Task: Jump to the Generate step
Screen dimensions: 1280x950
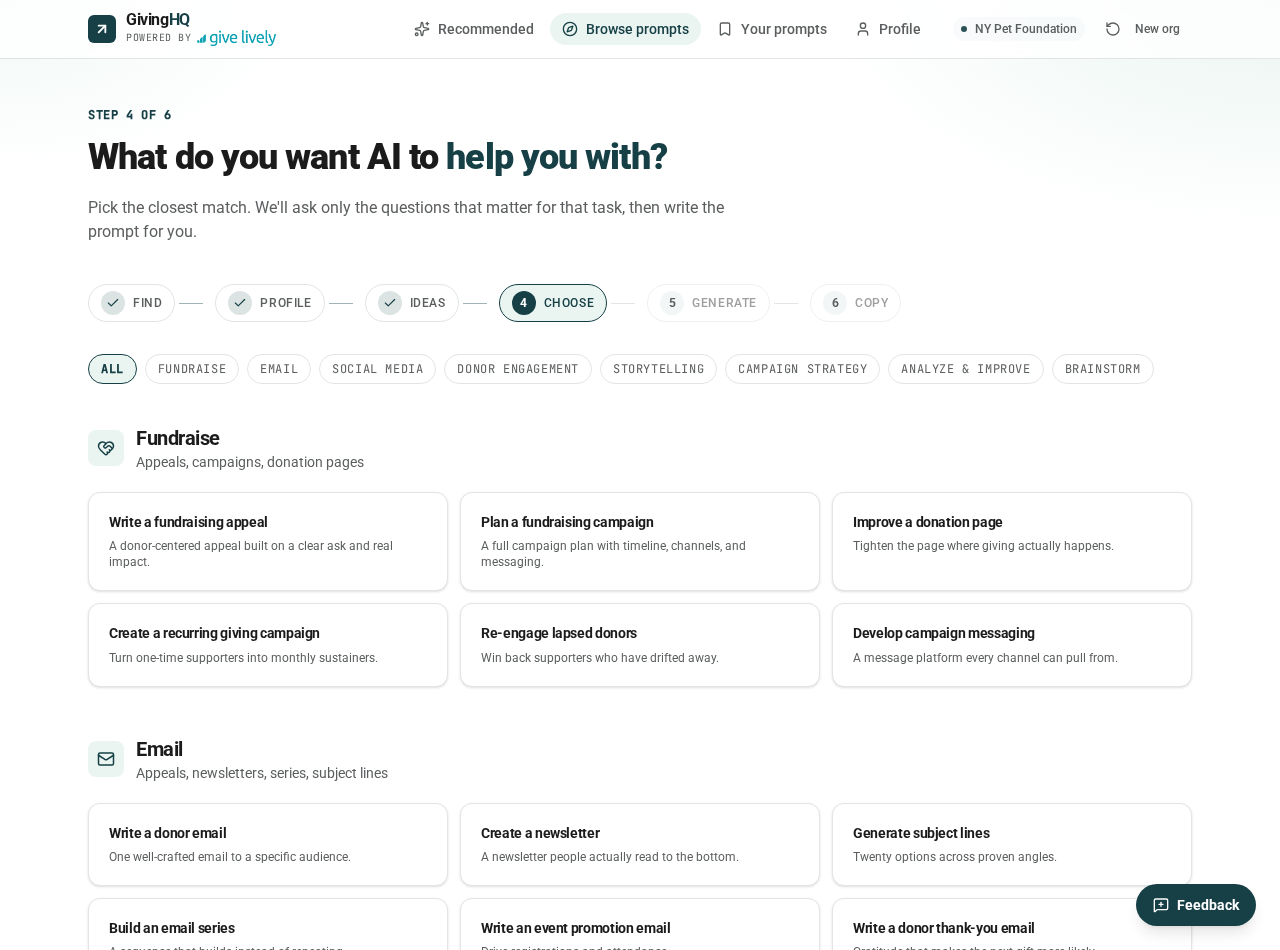Action: [x=708, y=303]
